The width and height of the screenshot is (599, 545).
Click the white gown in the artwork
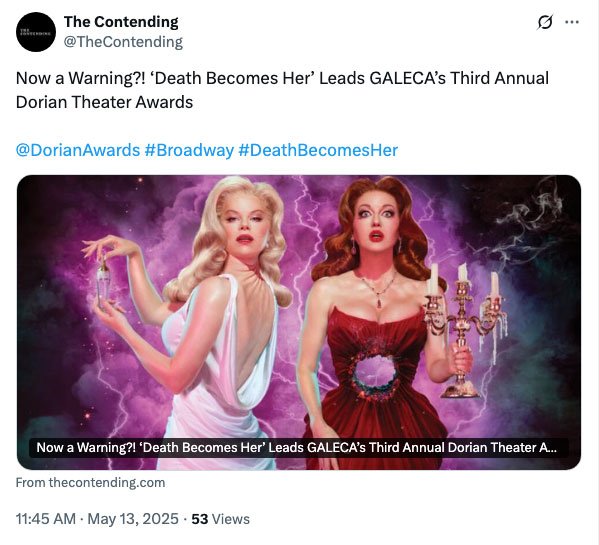click(220, 374)
